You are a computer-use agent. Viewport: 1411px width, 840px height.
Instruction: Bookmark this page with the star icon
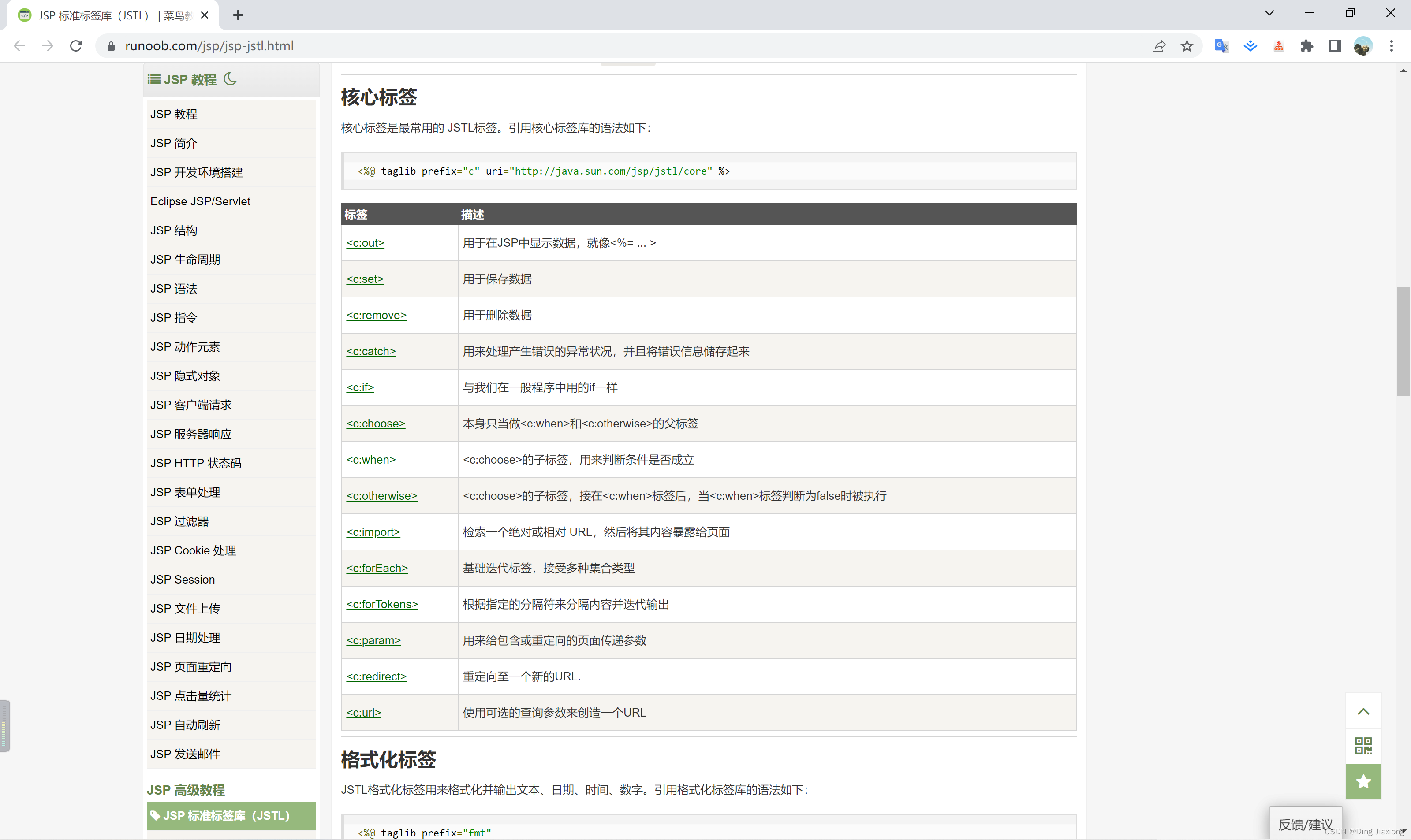[x=1187, y=46]
